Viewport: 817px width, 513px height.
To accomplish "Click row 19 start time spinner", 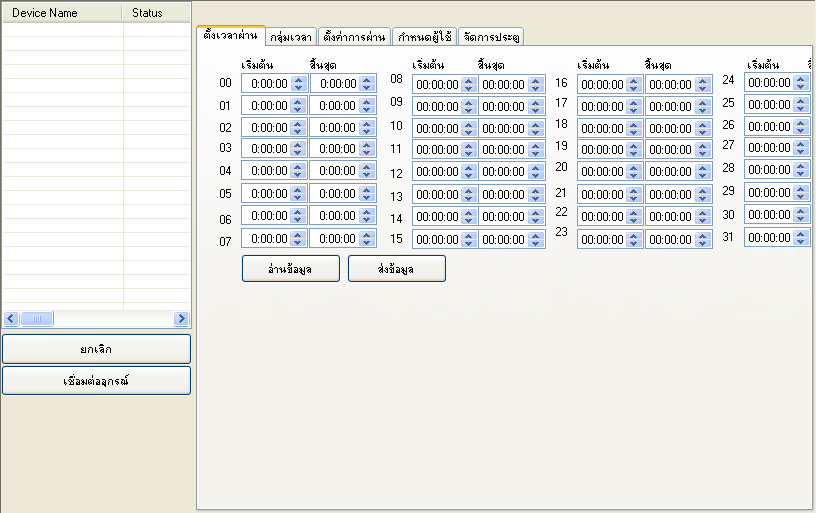I will 634,149.
